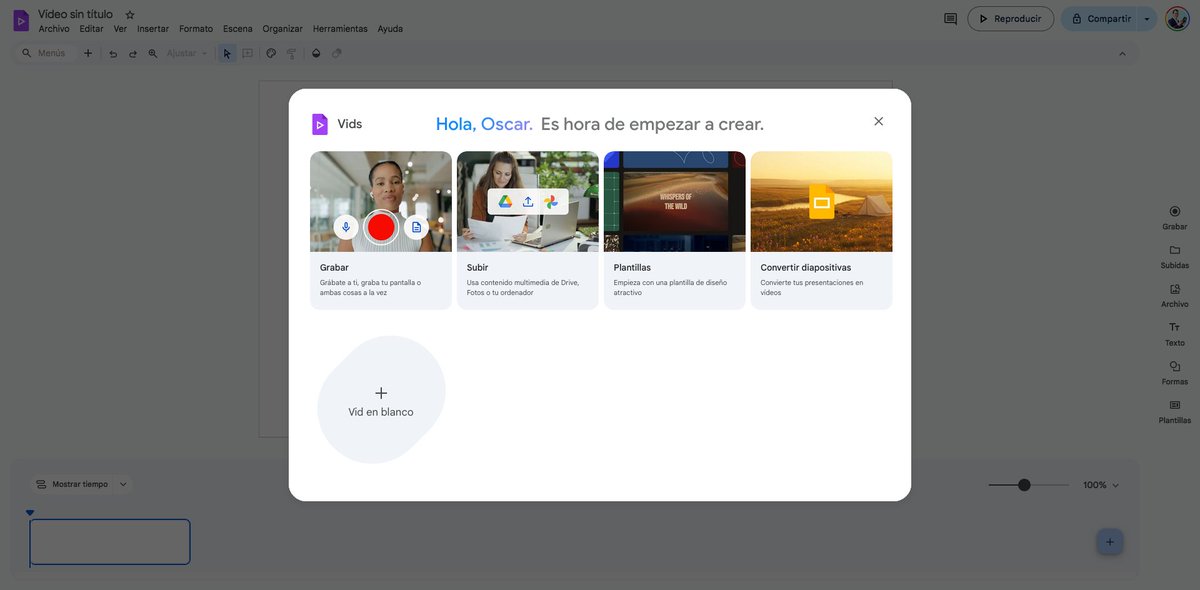Open the Formato menu

196,29
